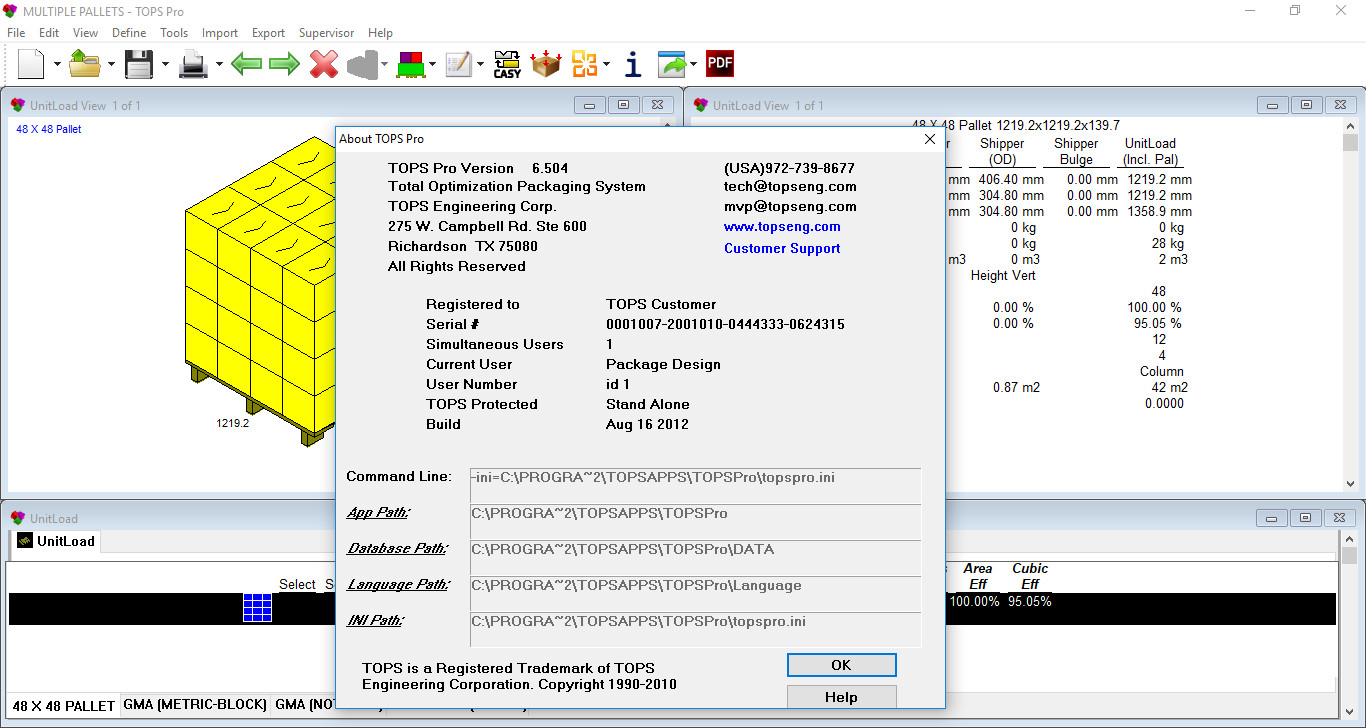
Task: Click the gray 3D shape toolbar icon
Action: 361,65
